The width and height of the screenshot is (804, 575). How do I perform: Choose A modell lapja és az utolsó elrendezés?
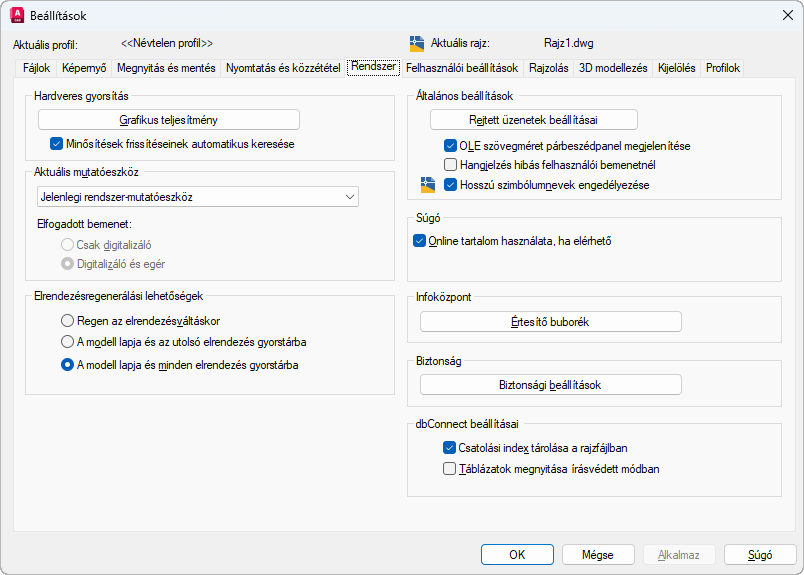tap(67, 342)
